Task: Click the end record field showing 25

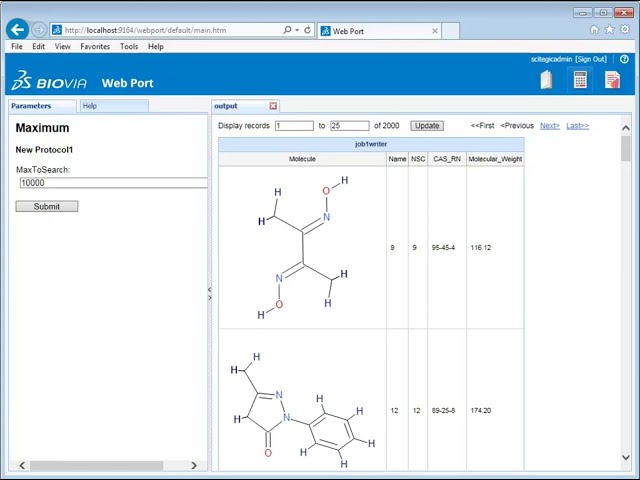Action: pos(350,126)
